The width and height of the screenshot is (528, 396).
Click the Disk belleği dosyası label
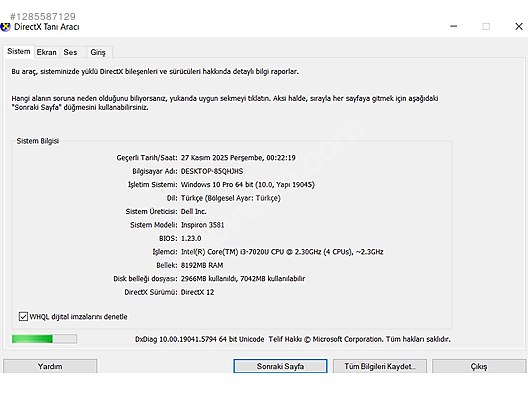145,278
